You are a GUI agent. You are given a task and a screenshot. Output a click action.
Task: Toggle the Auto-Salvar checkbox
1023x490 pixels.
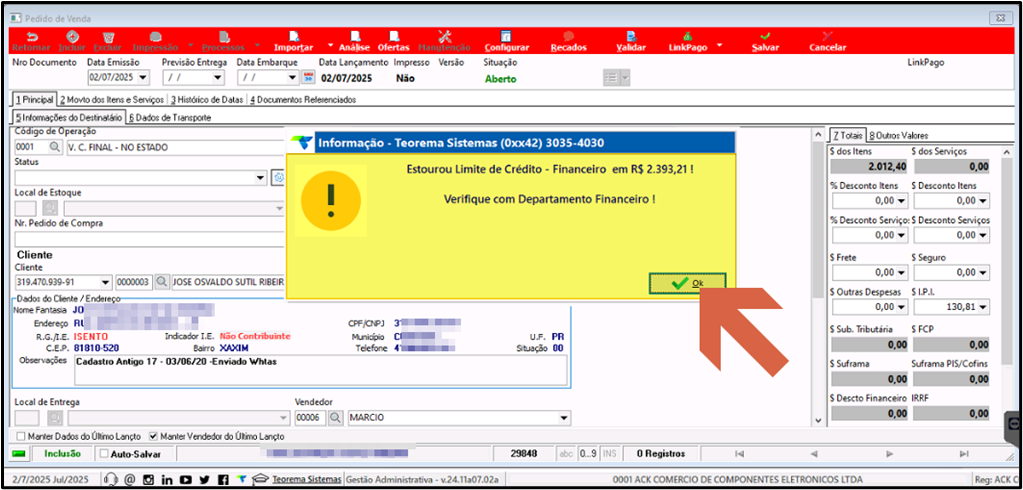pos(104,453)
